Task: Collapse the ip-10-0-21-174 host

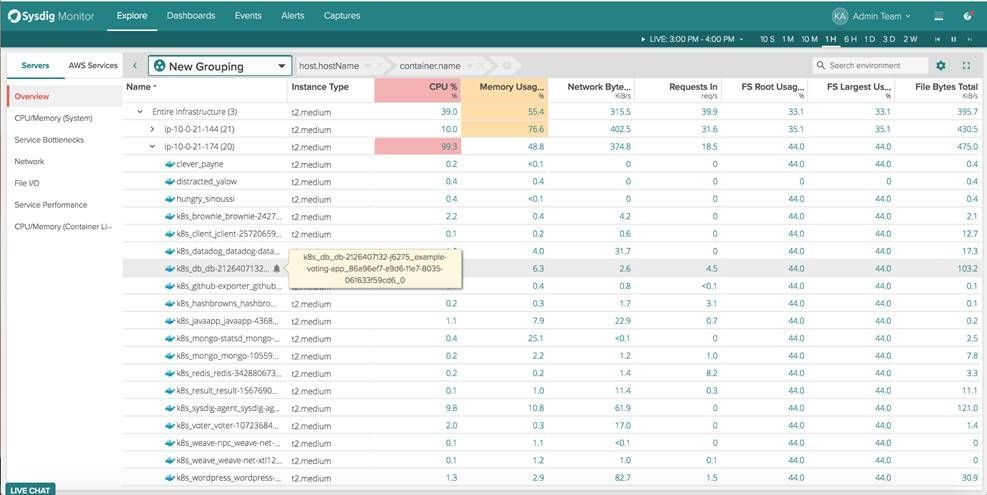Action: (152, 147)
